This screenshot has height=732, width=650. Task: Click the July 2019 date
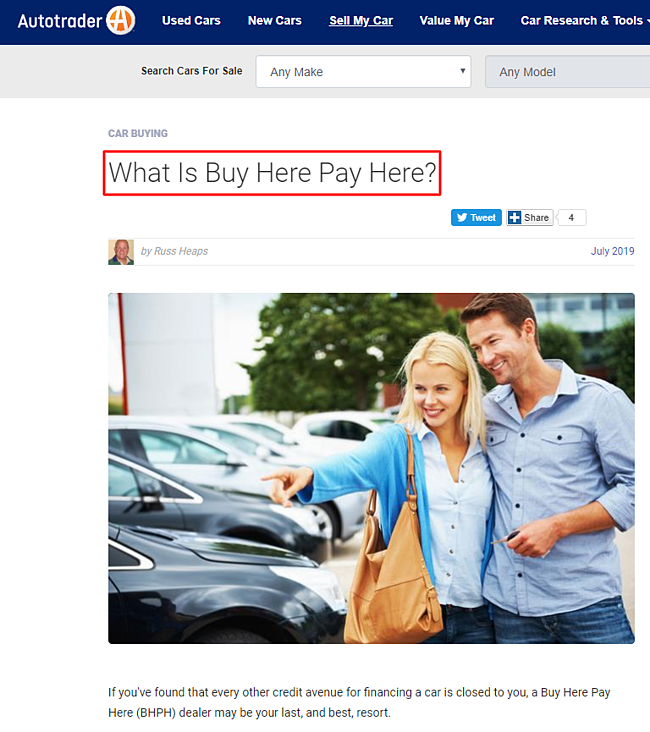613,251
